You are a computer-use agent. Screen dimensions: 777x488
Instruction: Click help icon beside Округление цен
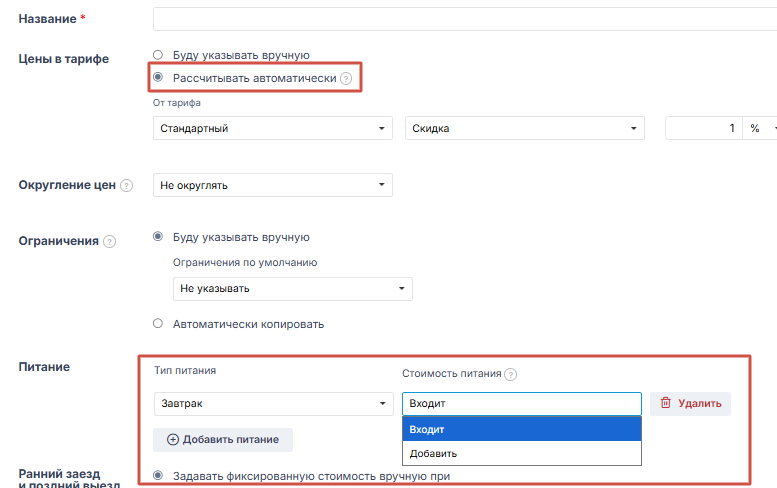126,186
